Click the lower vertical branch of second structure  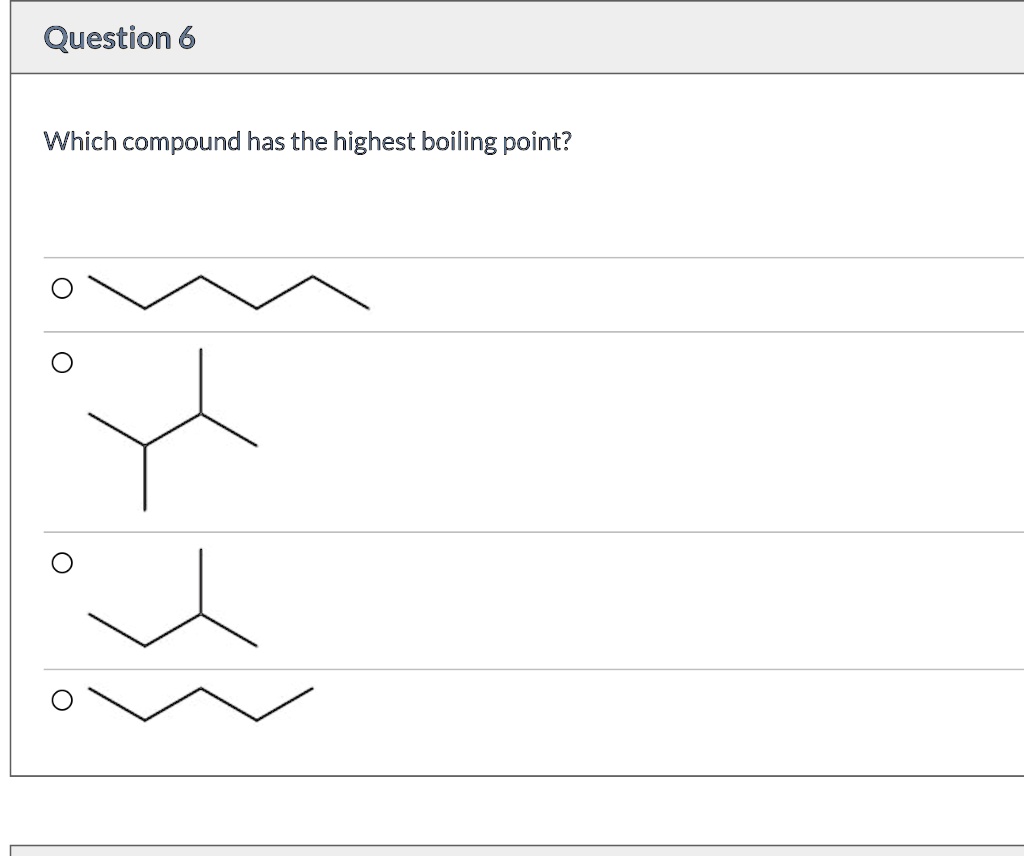tap(145, 478)
